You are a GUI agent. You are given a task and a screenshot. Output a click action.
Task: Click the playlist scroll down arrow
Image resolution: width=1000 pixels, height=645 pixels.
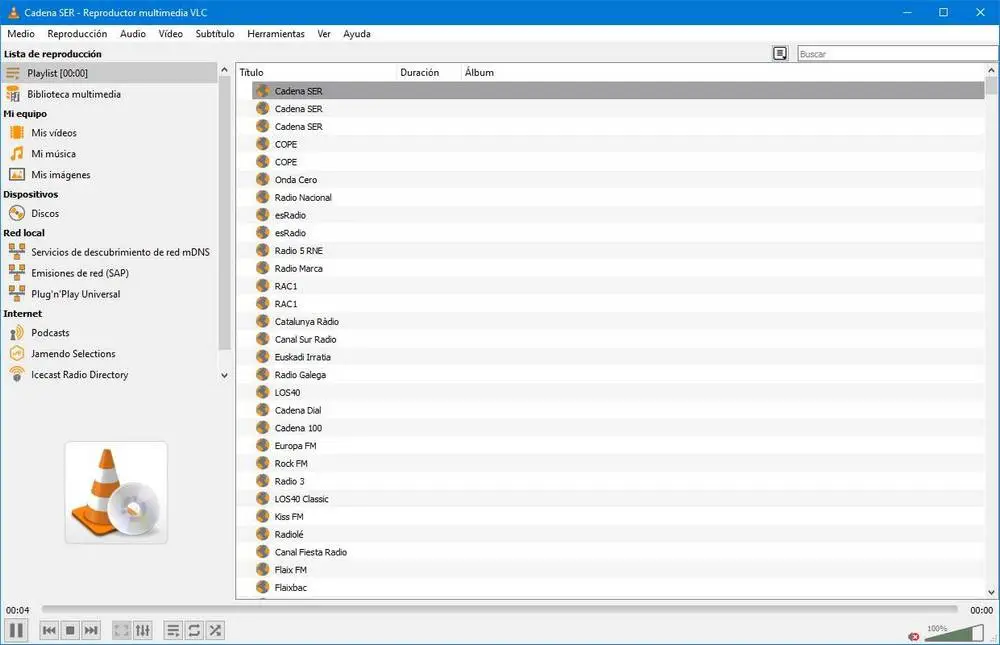tap(991, 592)
